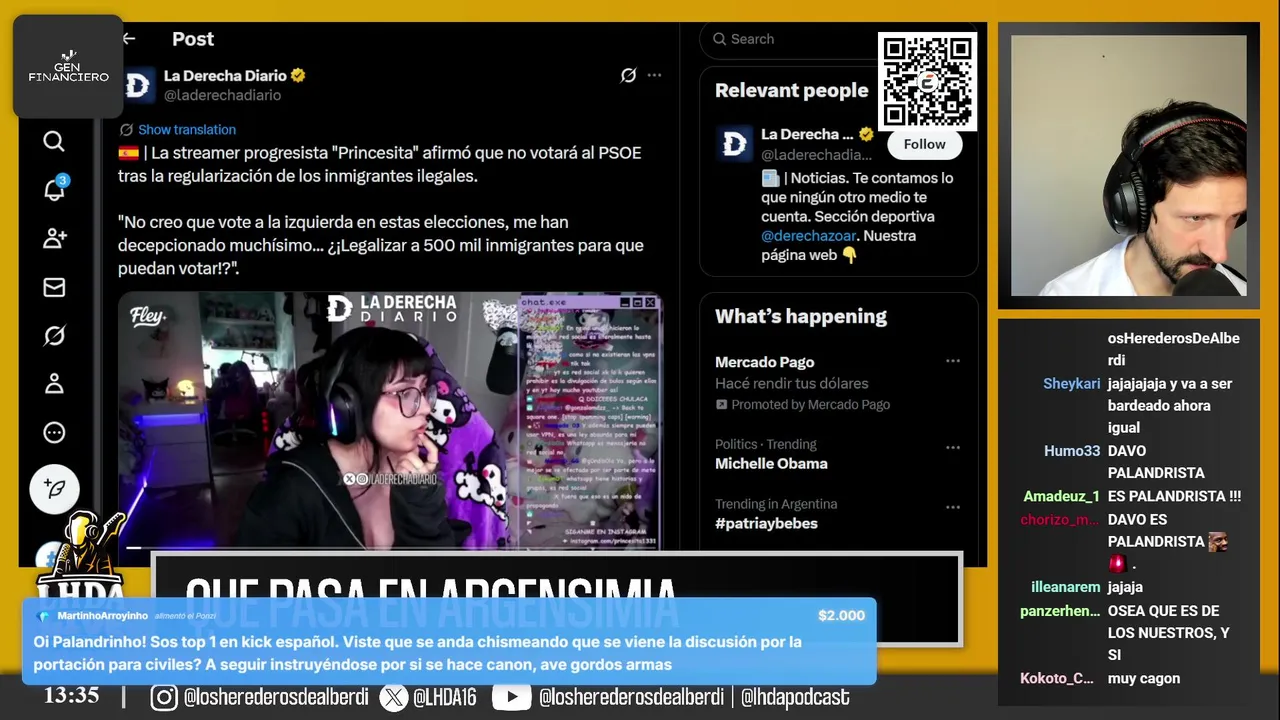Click the translate icon beside Show translation

(126, 130)
